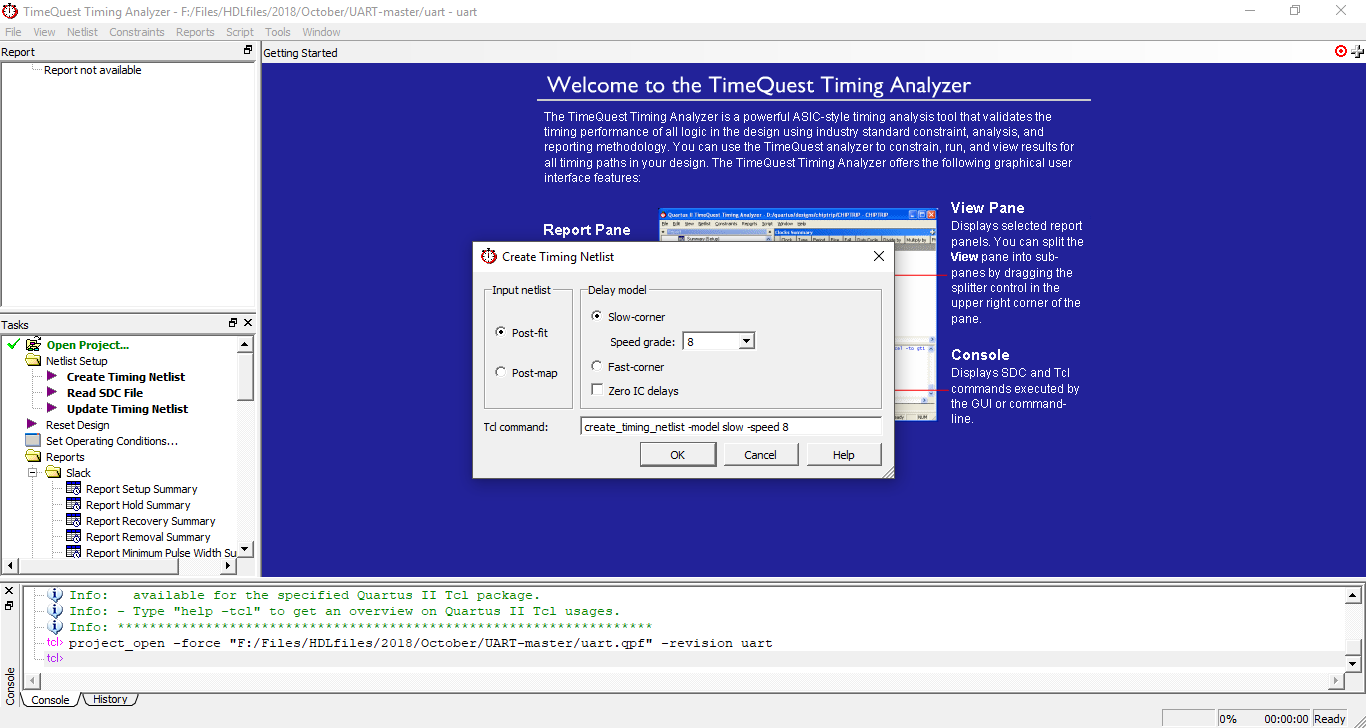The width and height of the screenshot is (1366, 728).
Task: Switch to the Console tab
Action: [x=51, y=700]
